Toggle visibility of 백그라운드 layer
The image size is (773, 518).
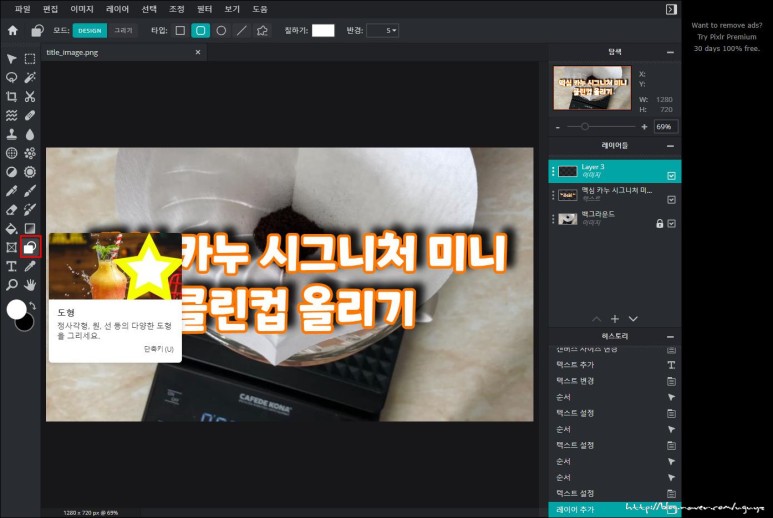(x=671, y=223)
